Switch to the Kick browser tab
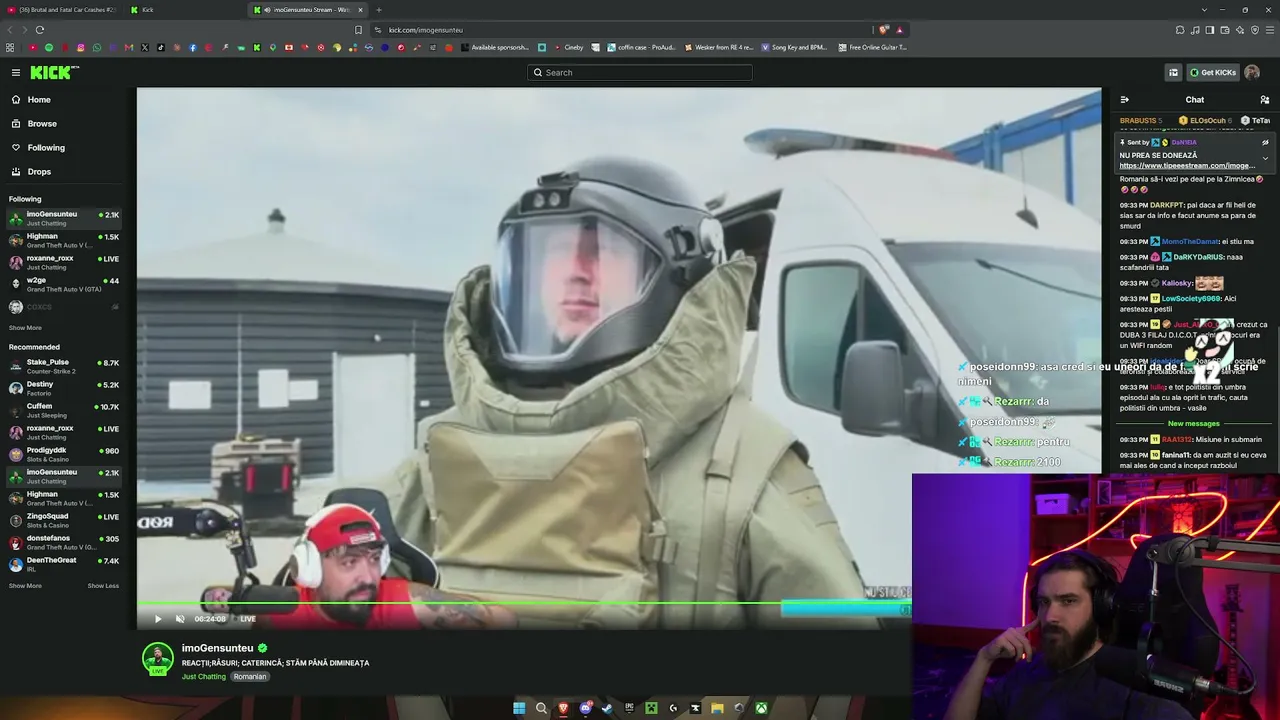Viewport: 1280px width, 720px height. (x=185, y=10)
